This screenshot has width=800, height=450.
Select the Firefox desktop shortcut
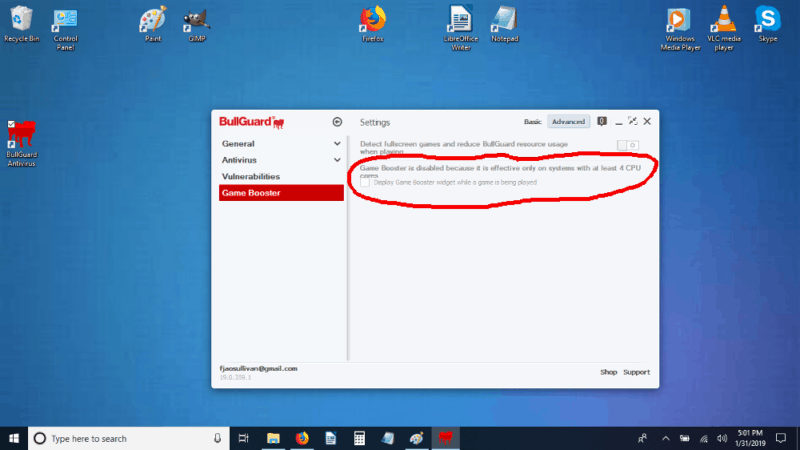(372, 24)
